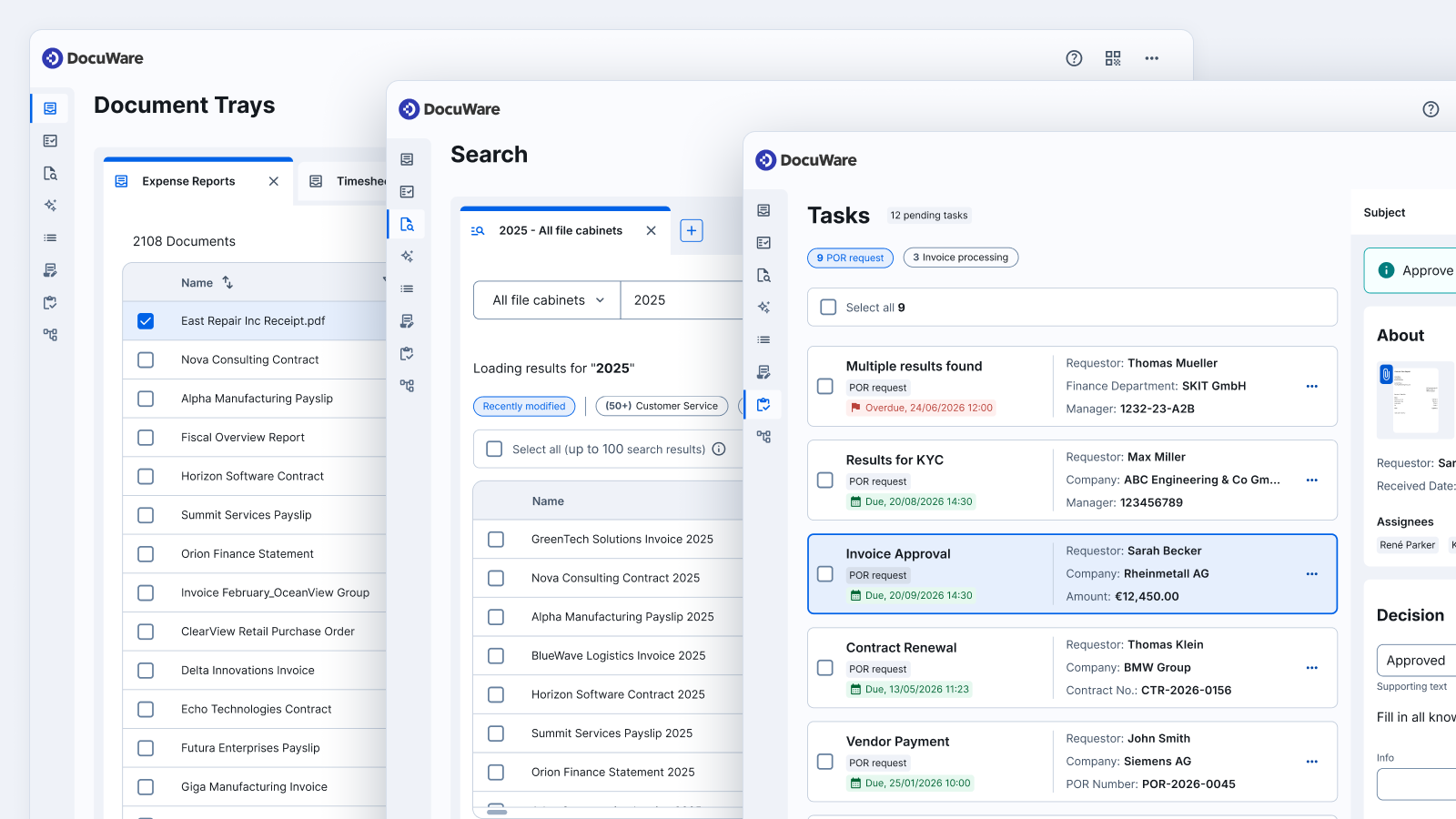Filter by 9 POR request chip
This screenshot has width=1456, height=819.
(850, 258)
